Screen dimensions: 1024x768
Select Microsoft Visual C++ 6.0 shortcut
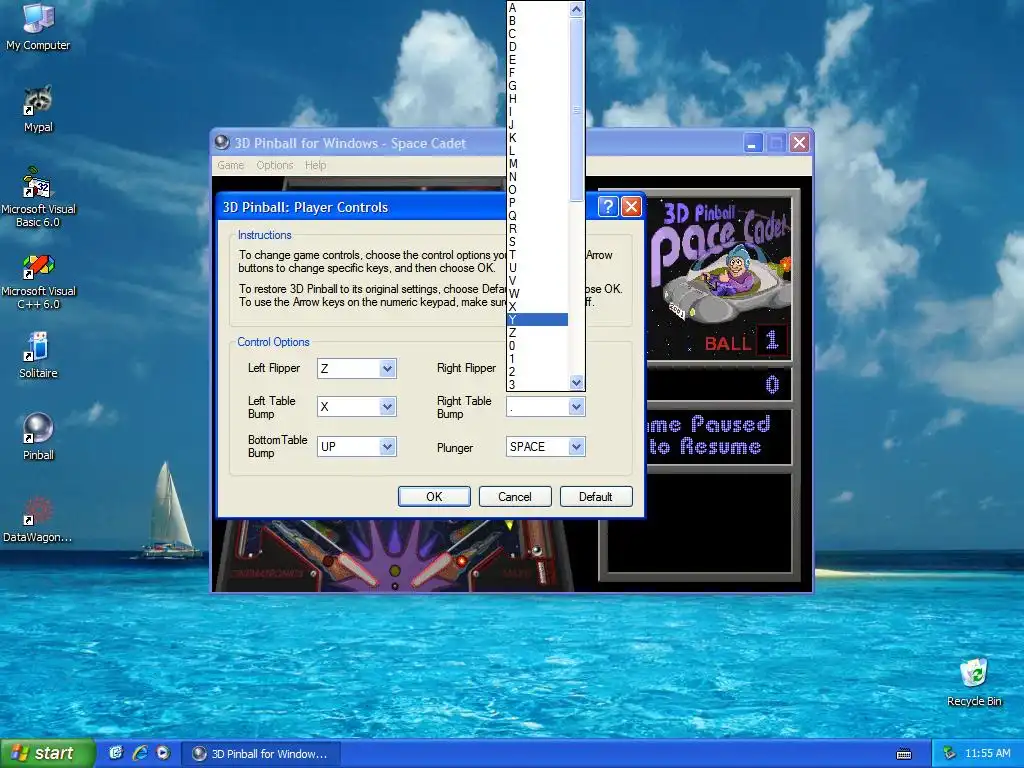[x=38, y=280]
